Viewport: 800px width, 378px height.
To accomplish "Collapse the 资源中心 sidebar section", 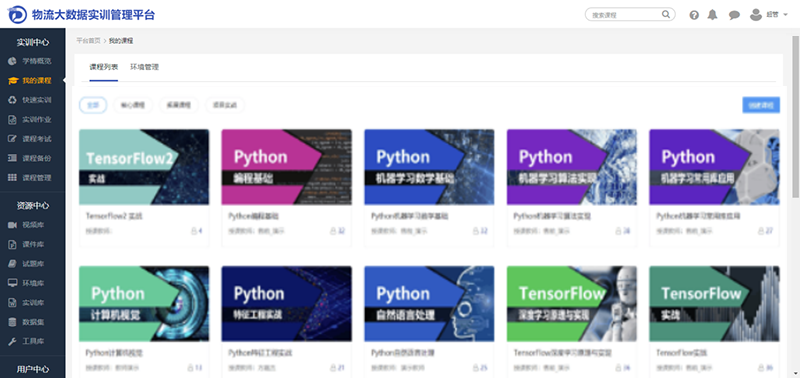I will coord(33,206).
